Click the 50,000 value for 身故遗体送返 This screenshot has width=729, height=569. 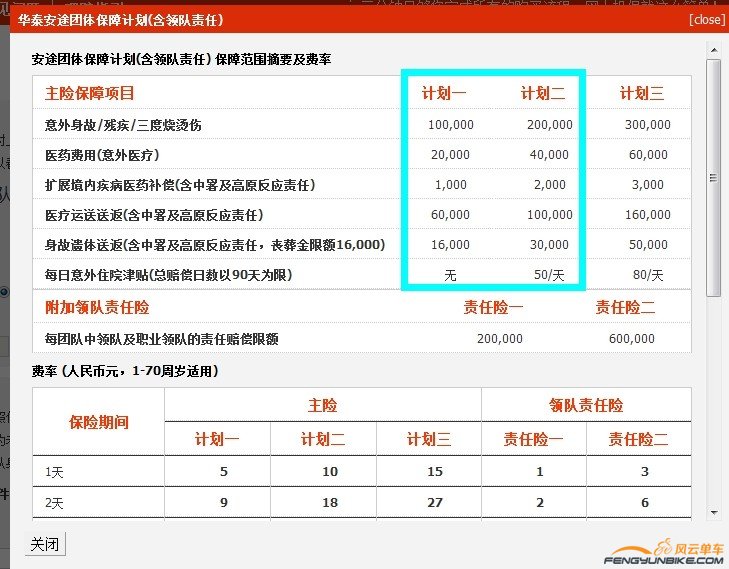click(648, 245)
